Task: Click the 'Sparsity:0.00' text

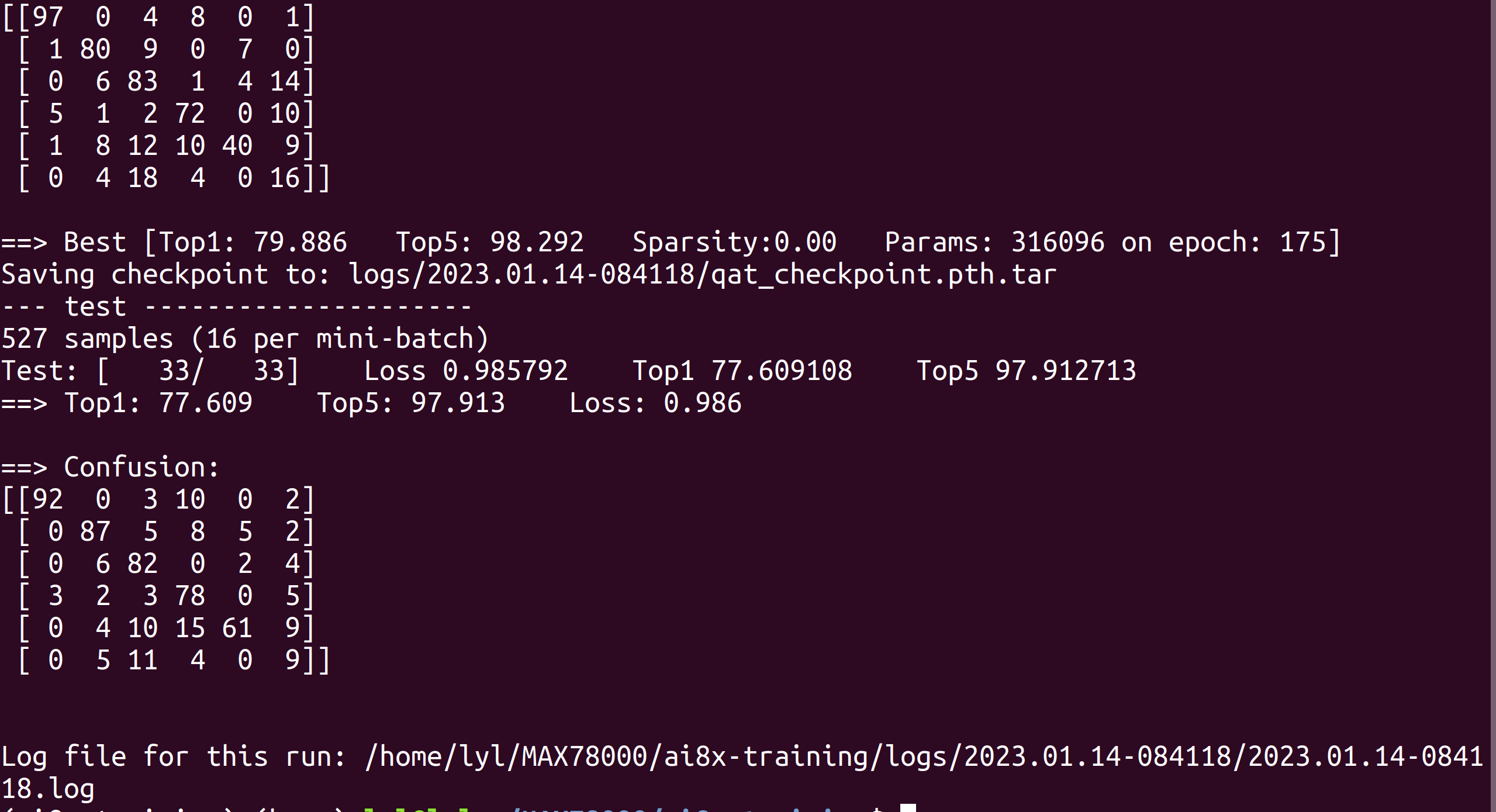Action: [734, 242]
